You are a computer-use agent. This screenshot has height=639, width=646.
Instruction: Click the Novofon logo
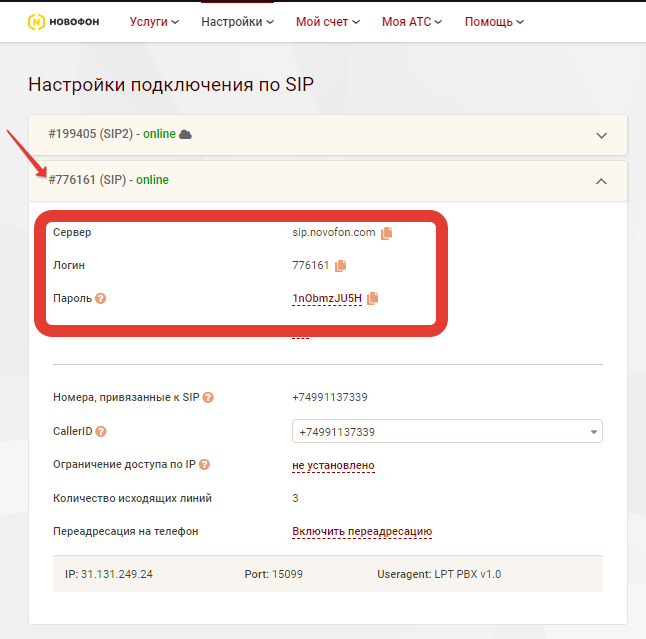click(x=63, y=22)
